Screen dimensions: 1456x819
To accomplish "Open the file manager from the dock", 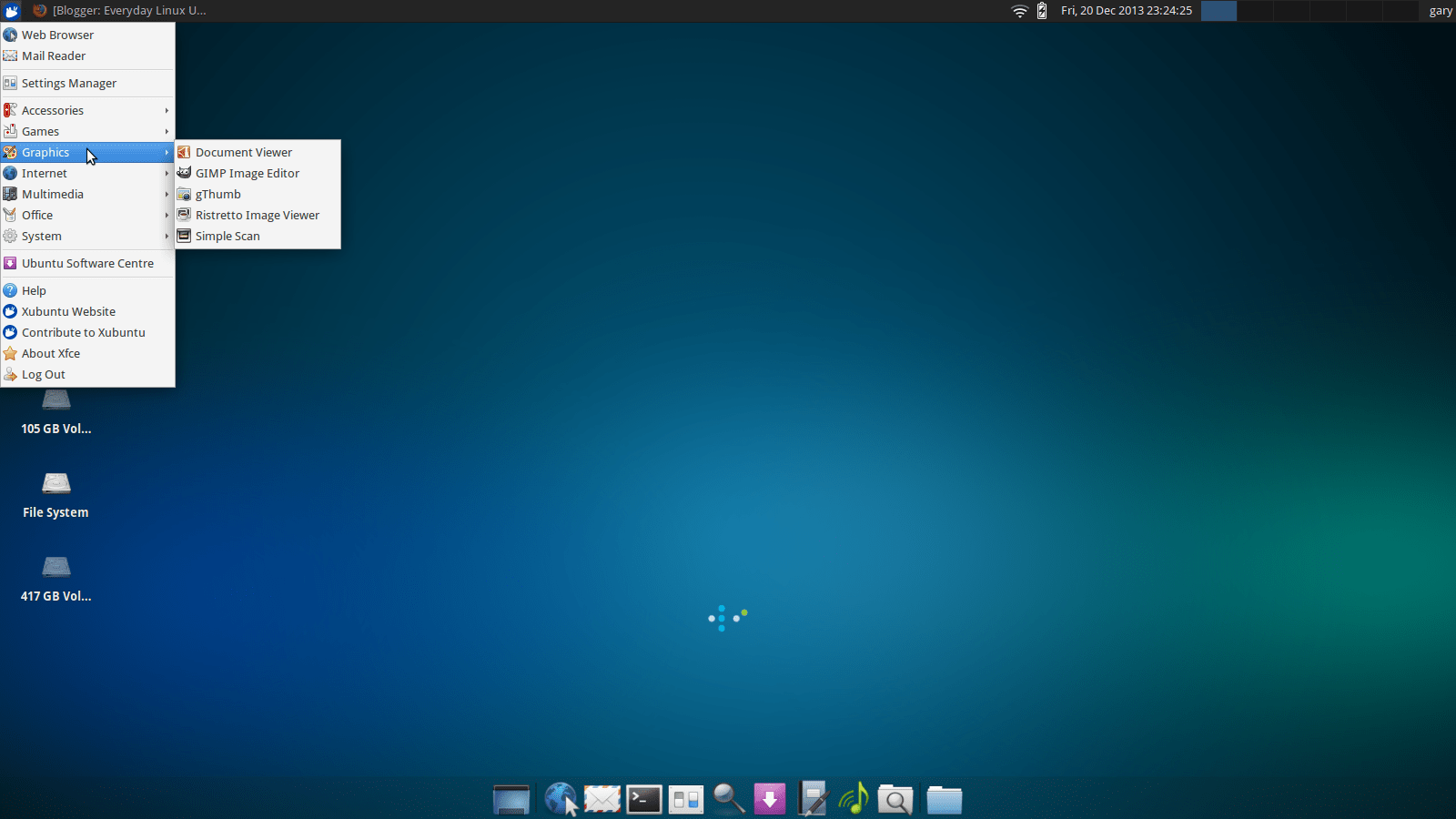I will point(945,799).
